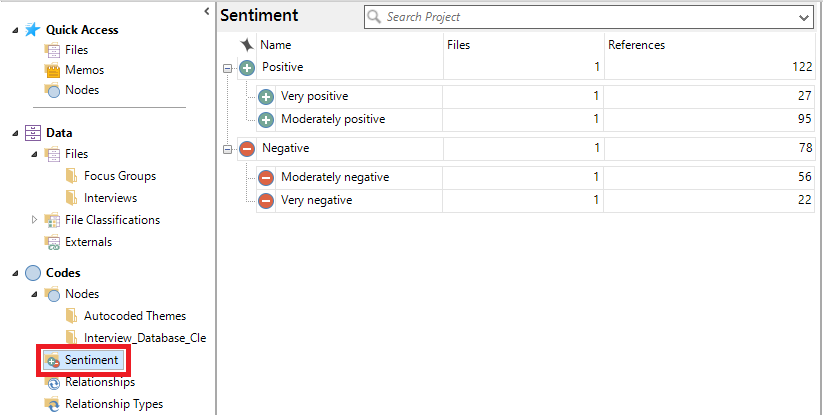This screenshot has width=823, height=415.
Task: Expand the File Classifications branch
Action: [35, 220]
